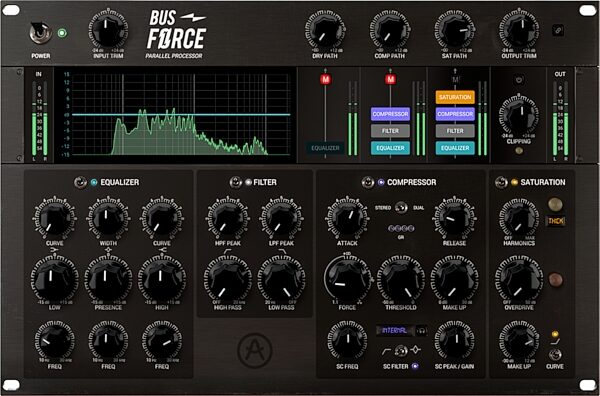
Task: Click the SC Filter LED indicator
Action: pos(415,366)
